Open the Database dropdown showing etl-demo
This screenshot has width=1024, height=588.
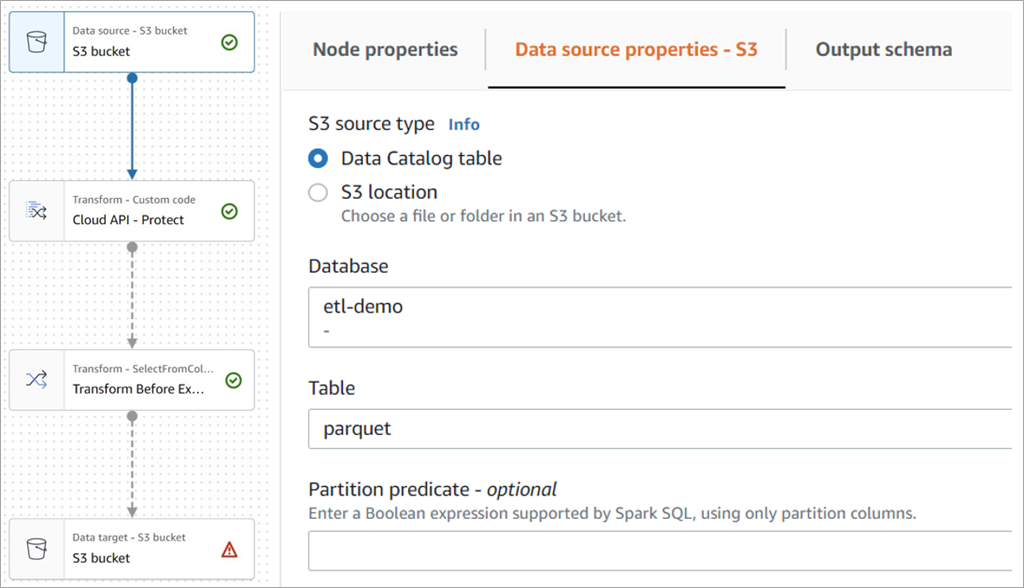pos(660,316)
